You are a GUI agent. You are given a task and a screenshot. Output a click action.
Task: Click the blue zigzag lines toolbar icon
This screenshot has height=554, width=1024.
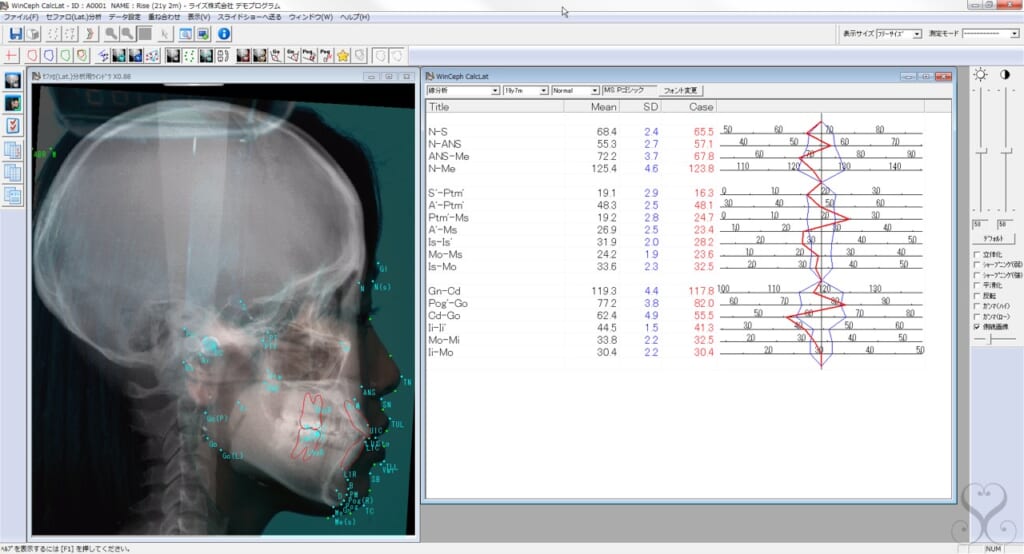coord(103,56)
